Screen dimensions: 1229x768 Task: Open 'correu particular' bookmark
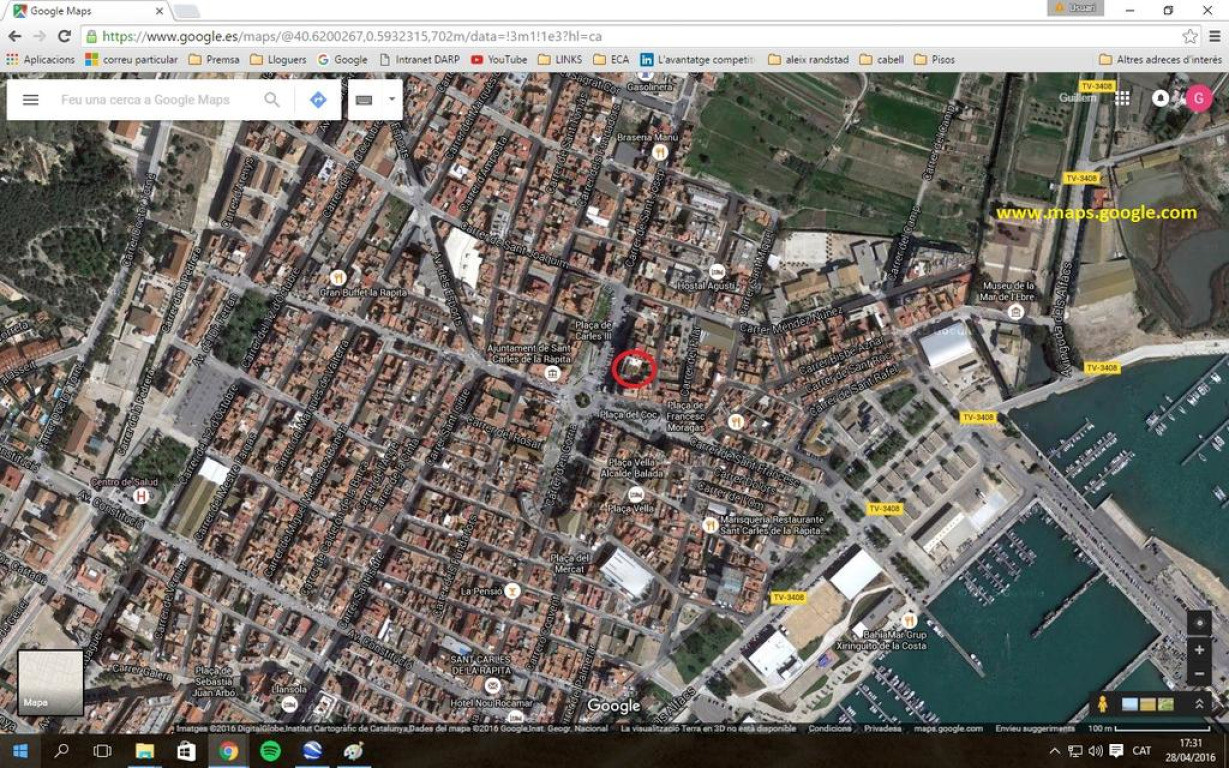coord(131,60)
